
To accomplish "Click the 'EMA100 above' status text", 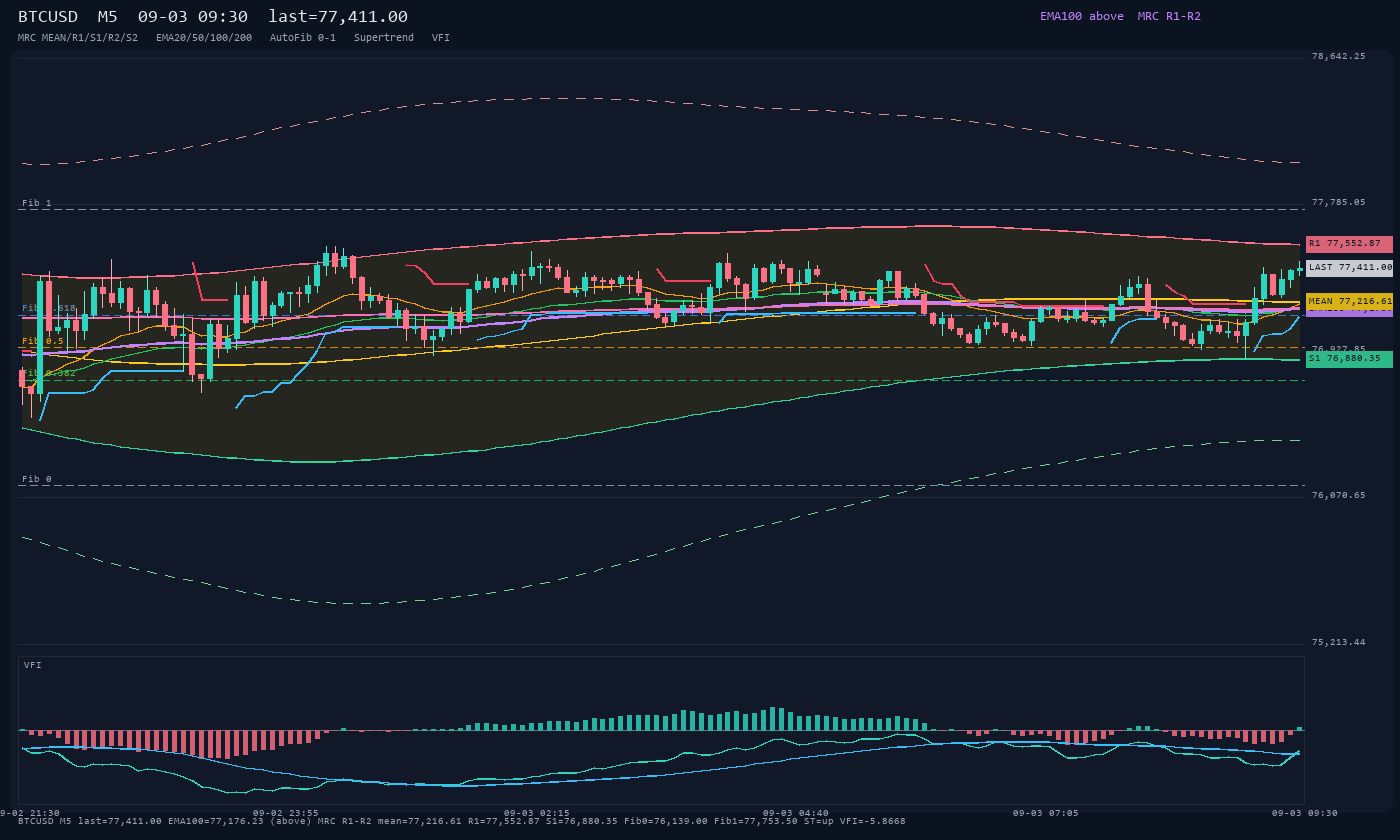I will [x=1082, y=16].
